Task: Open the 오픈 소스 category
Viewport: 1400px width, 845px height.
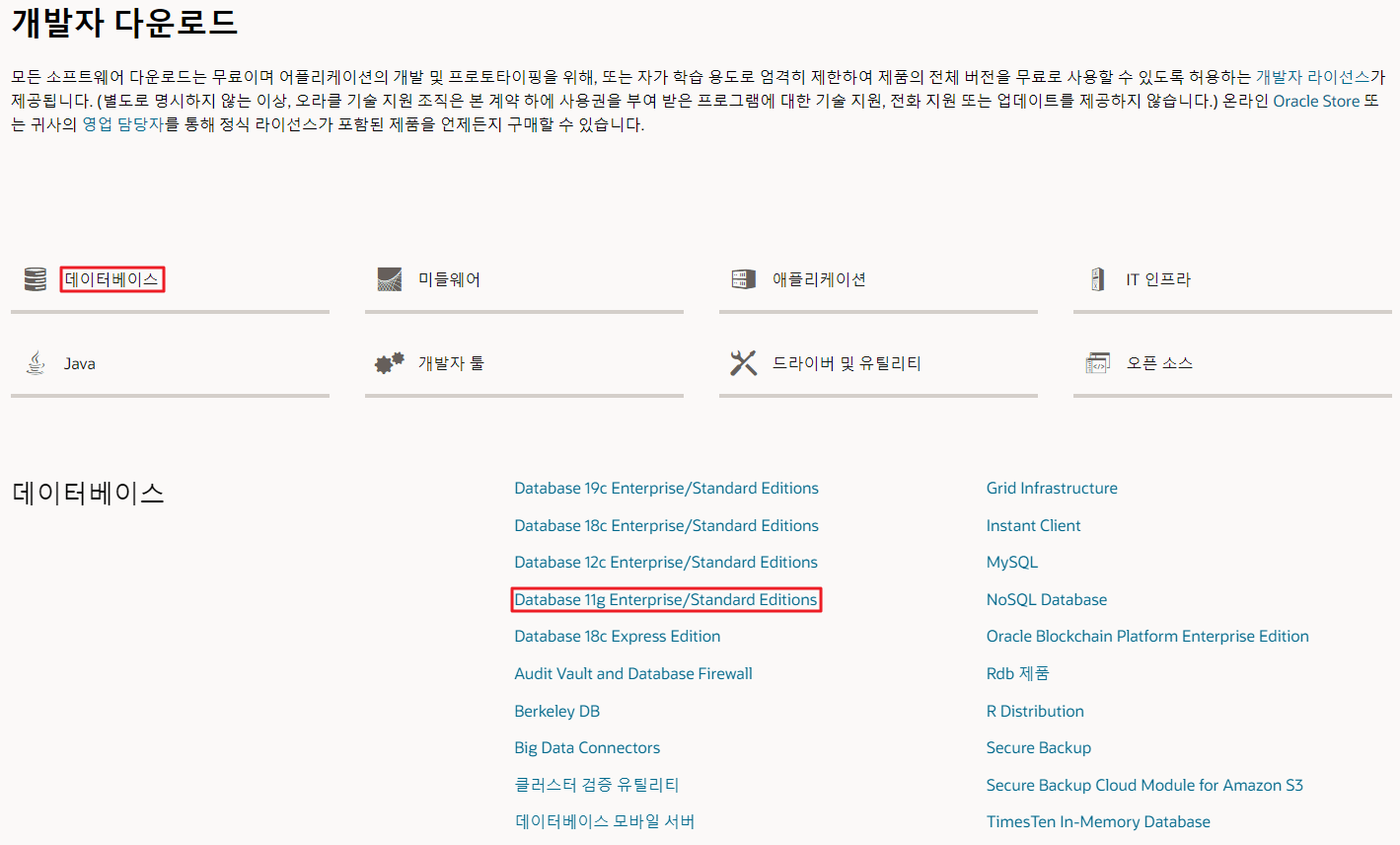Action: click(x=1159, y=363)
